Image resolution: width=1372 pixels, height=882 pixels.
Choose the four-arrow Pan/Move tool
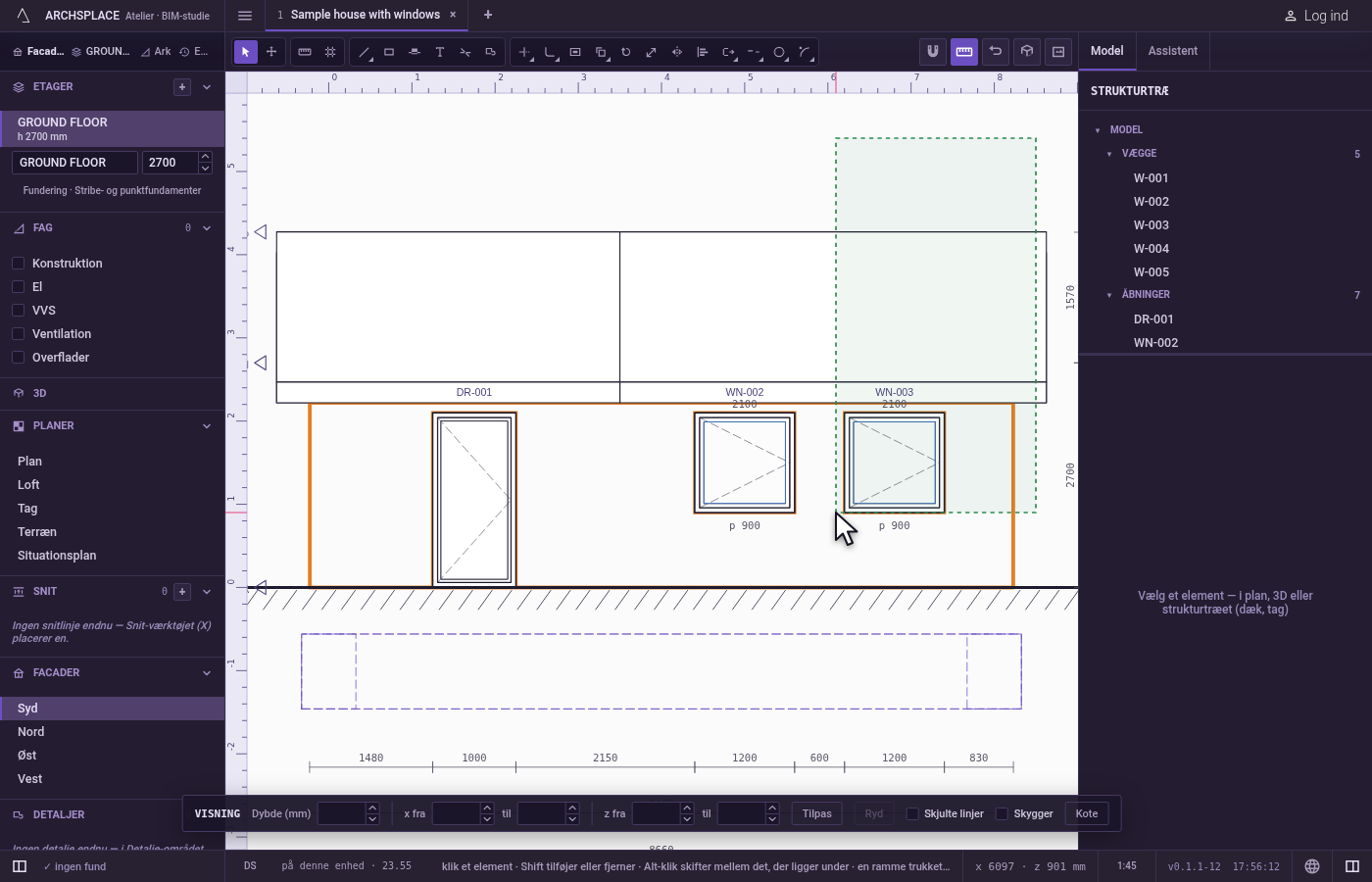point(271,52)
